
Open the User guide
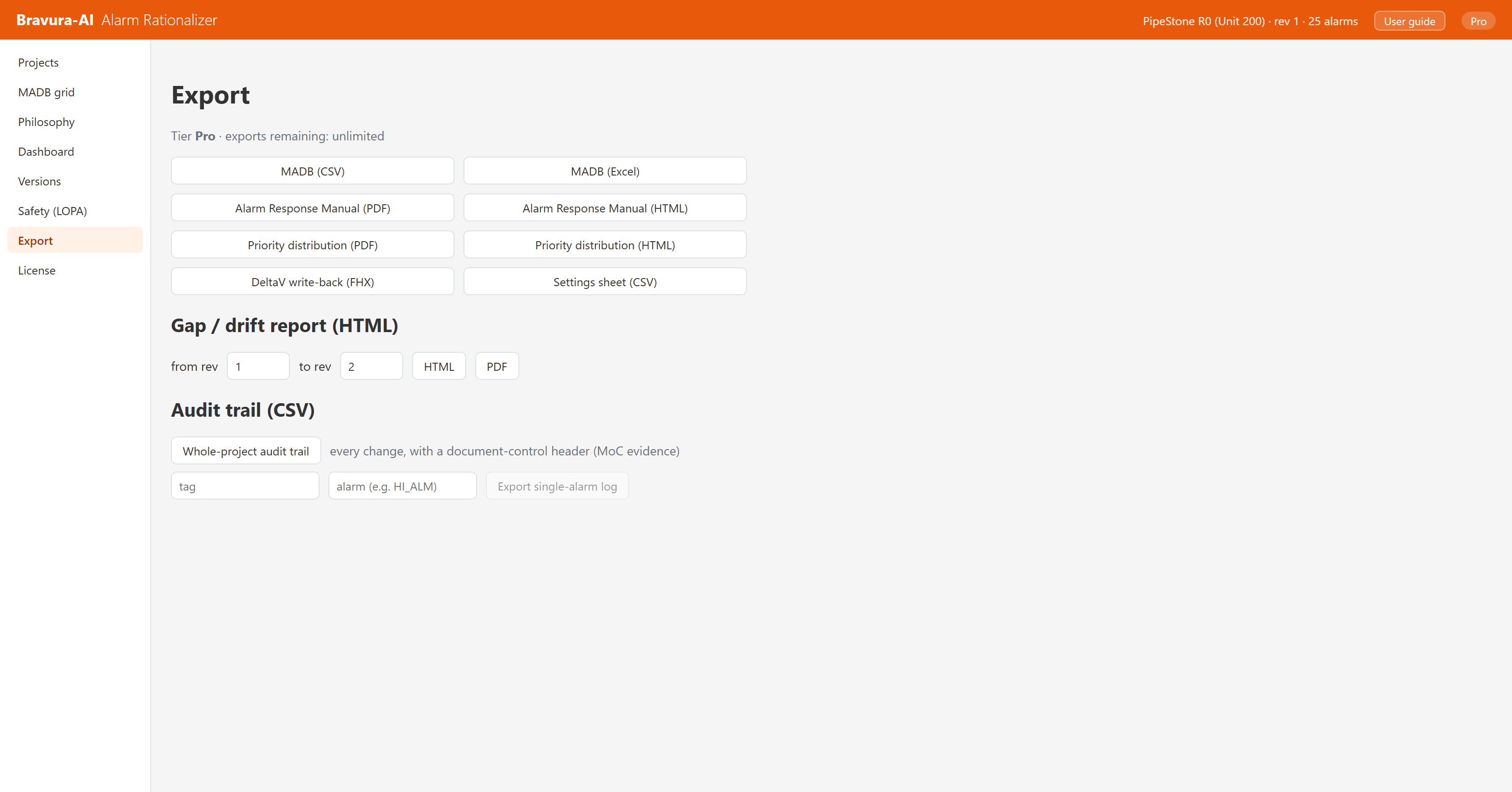point(1409,21)
